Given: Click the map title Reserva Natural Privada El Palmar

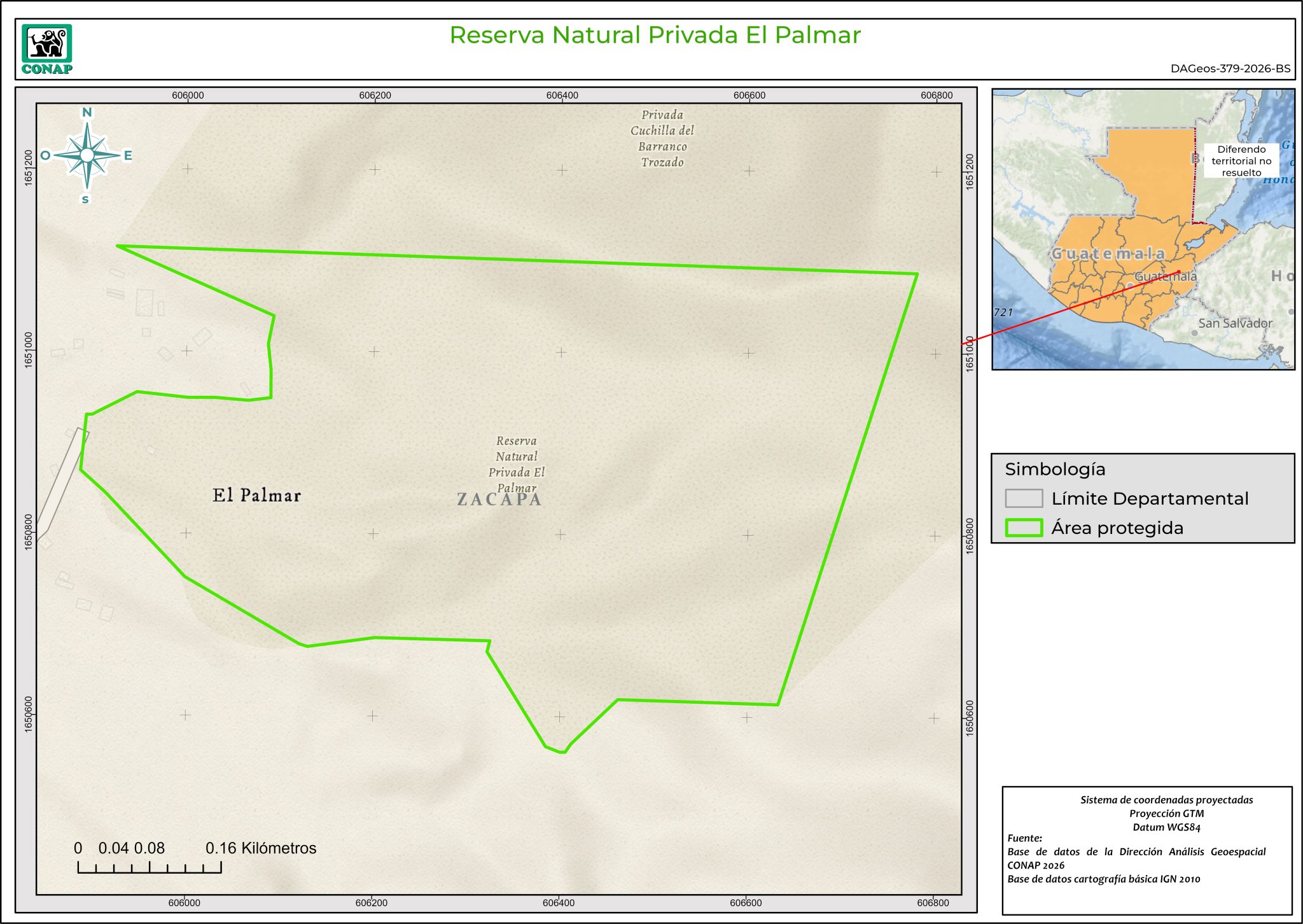Looking at the screenshot, I should 655,35.
